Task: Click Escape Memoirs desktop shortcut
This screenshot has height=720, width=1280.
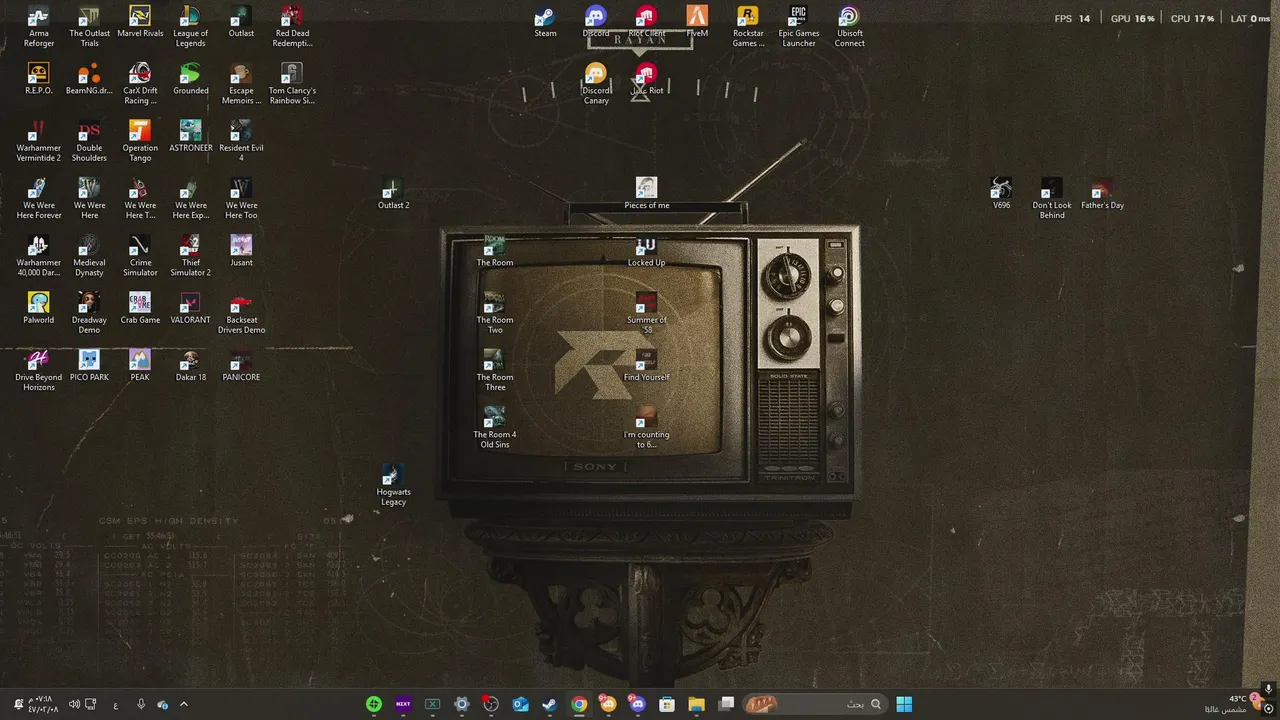Action: coord(241,84)
